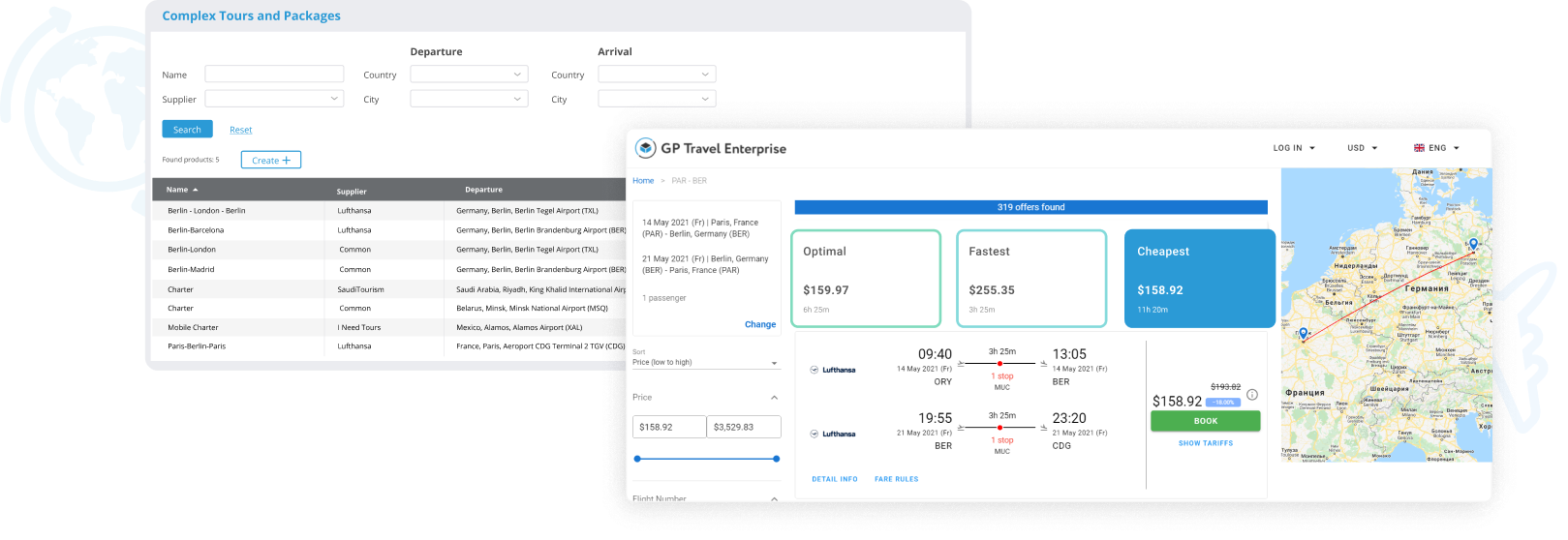Open the ENG language dropdown
Viewport: 1568px width, 540px height.
[x=1437, y=148]
